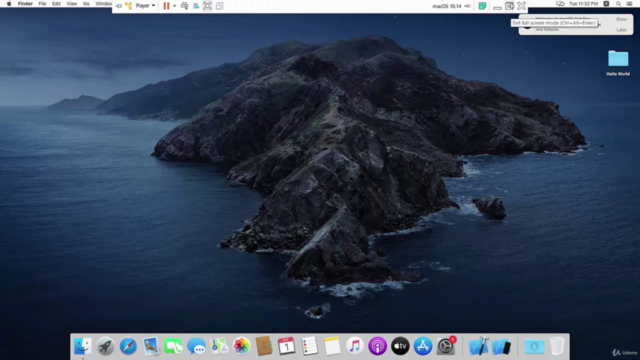Click the VMware toolbar pin icon
The height and width of the screenshot is (360, 640).
(x=118, y=6)
